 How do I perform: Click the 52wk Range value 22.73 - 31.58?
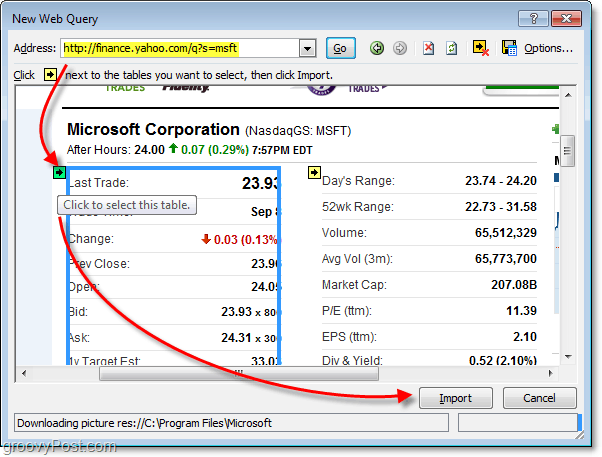click(501, 207)
